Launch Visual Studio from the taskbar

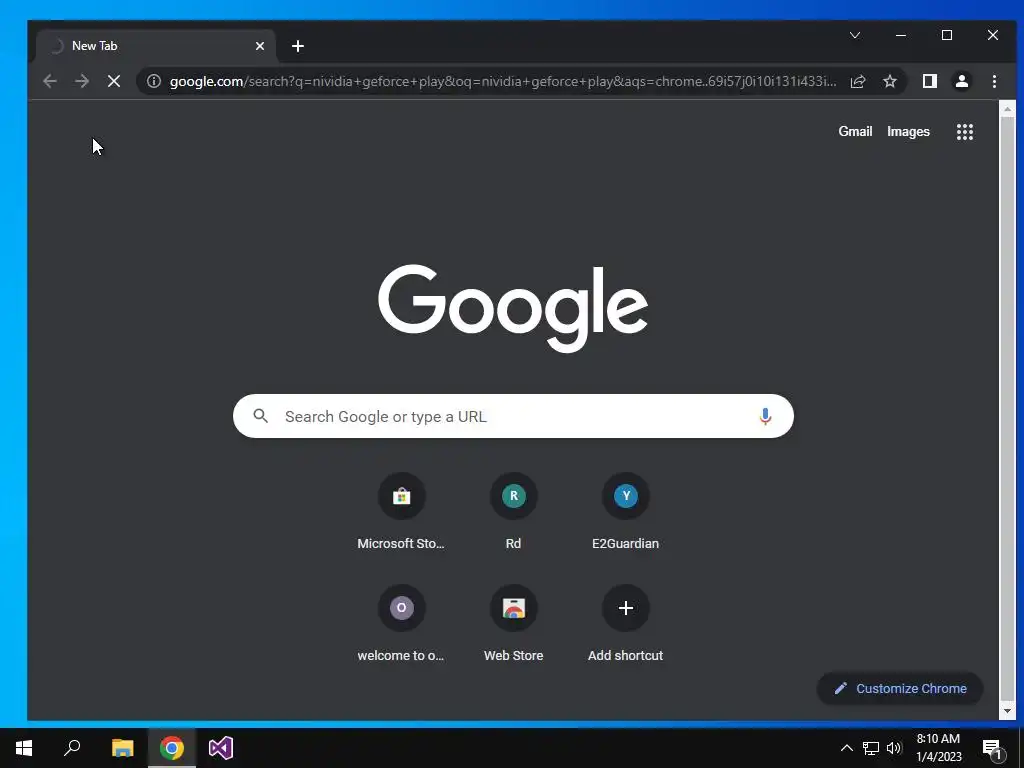pos(221,748)
